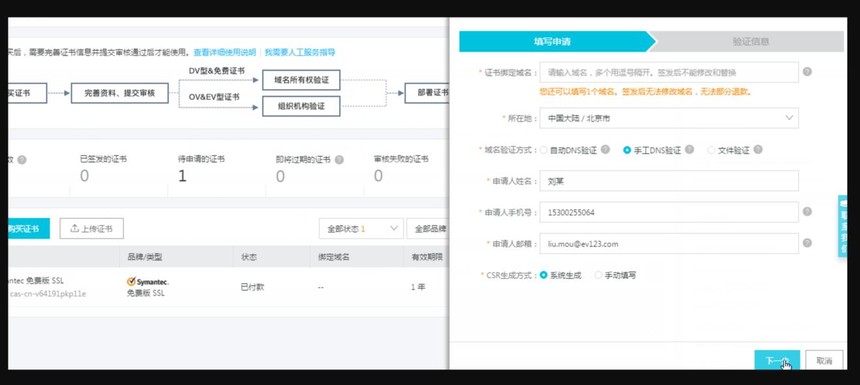Click 域名所有权验证 flow box

point(301,80)
